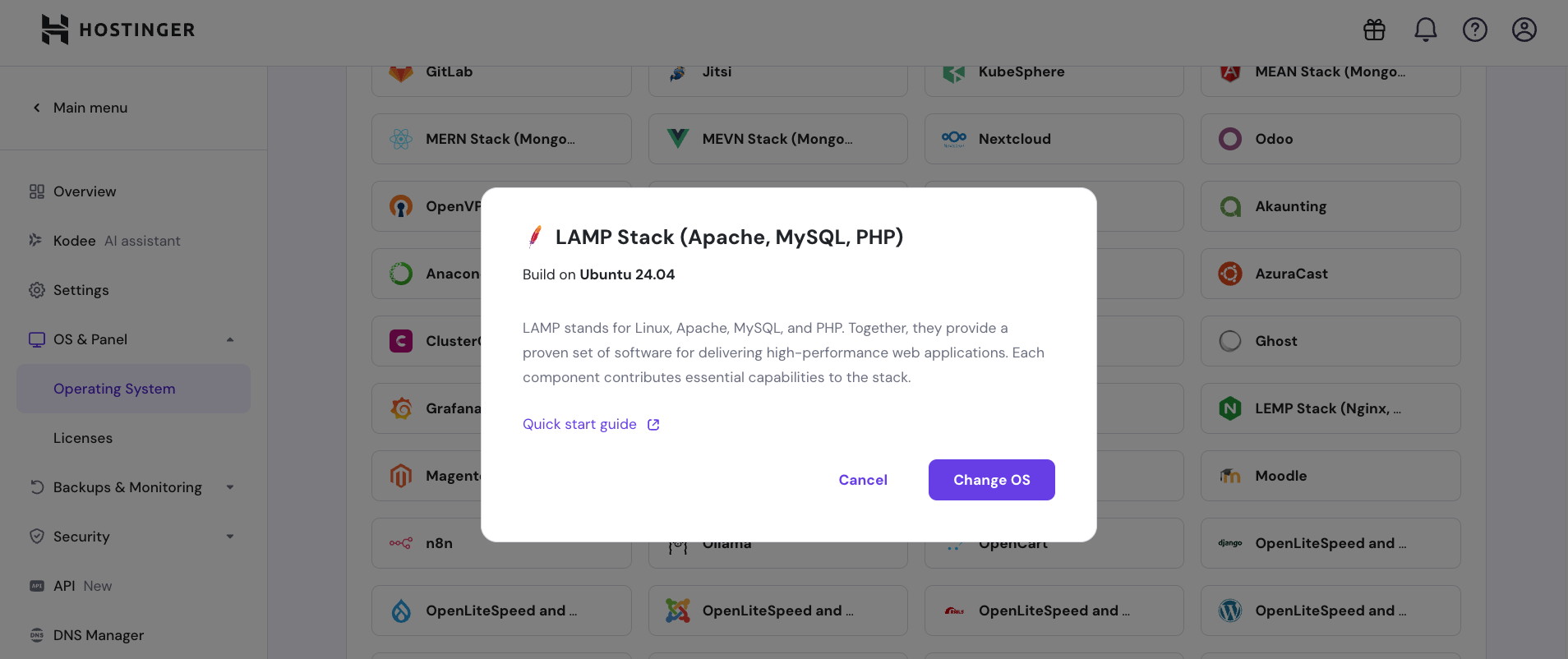Open the help menu icon
This screenshot has height=659, width=1568.
(1475, 30)
